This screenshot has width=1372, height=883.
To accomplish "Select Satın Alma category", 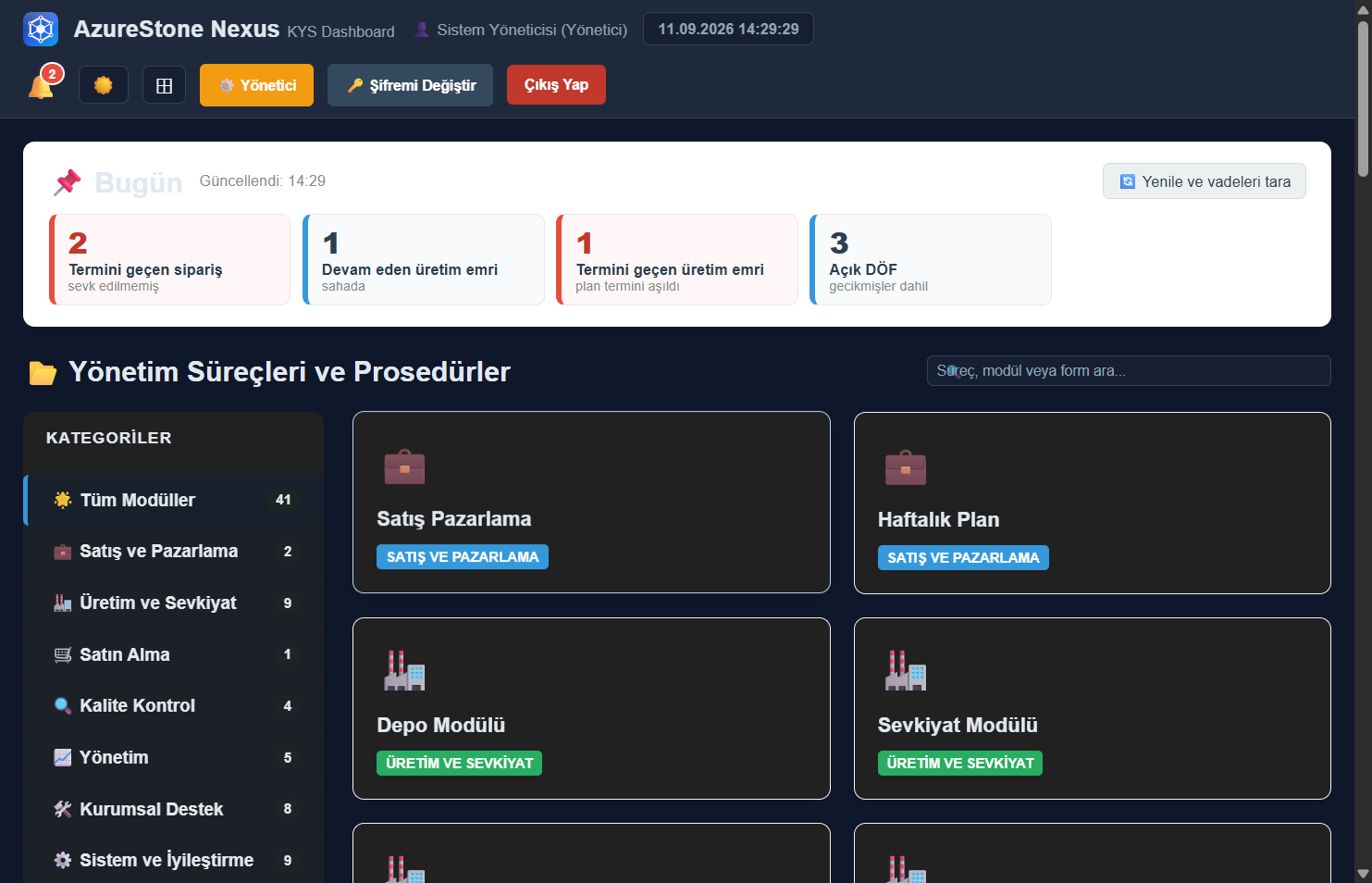I will coord(173,654).
